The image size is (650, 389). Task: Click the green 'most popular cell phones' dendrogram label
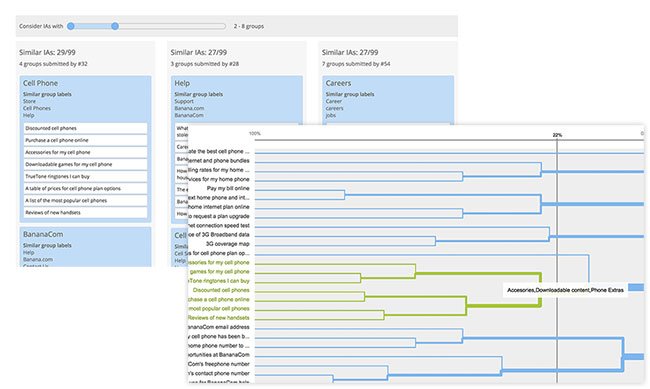[x=219, y=309]
